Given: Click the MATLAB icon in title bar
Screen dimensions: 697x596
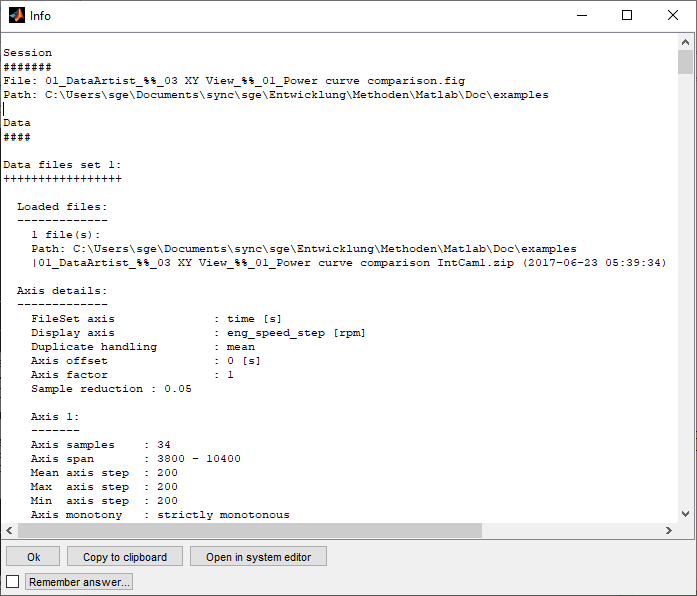Looking at the screenshot, I should 17,16.
